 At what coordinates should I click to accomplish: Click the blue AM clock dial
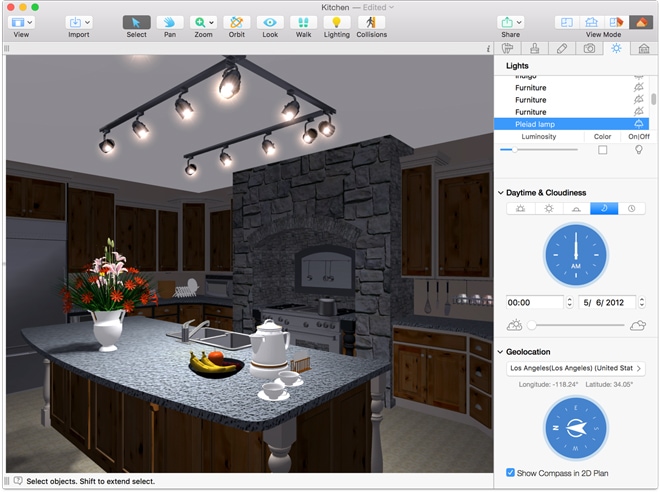click(575, 255)
